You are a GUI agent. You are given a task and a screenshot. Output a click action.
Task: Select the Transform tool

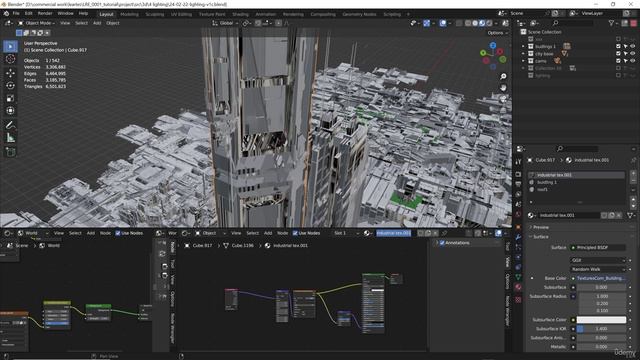pos(11,111)
